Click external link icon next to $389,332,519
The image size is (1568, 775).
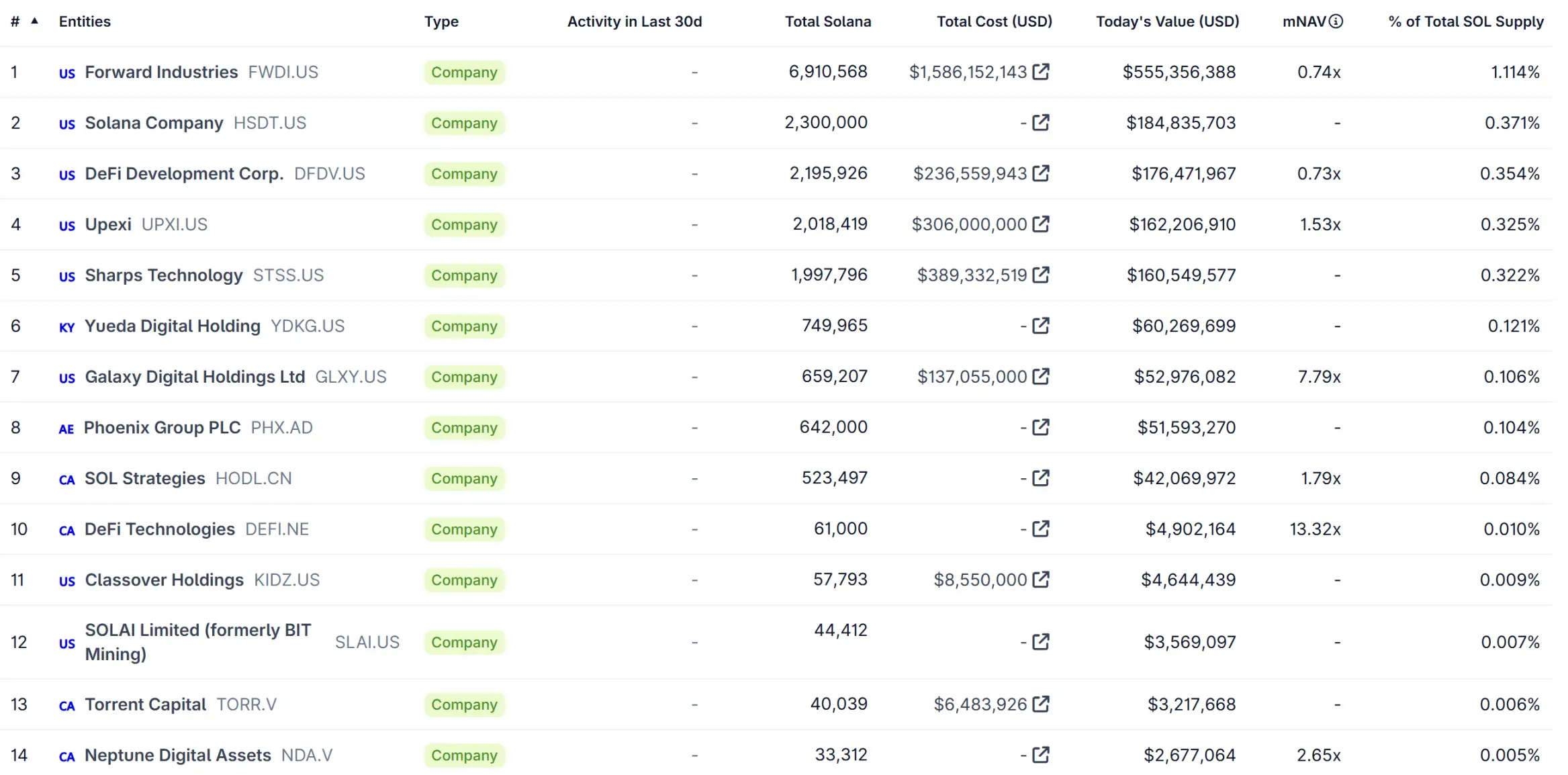(x=1040, y=275)
